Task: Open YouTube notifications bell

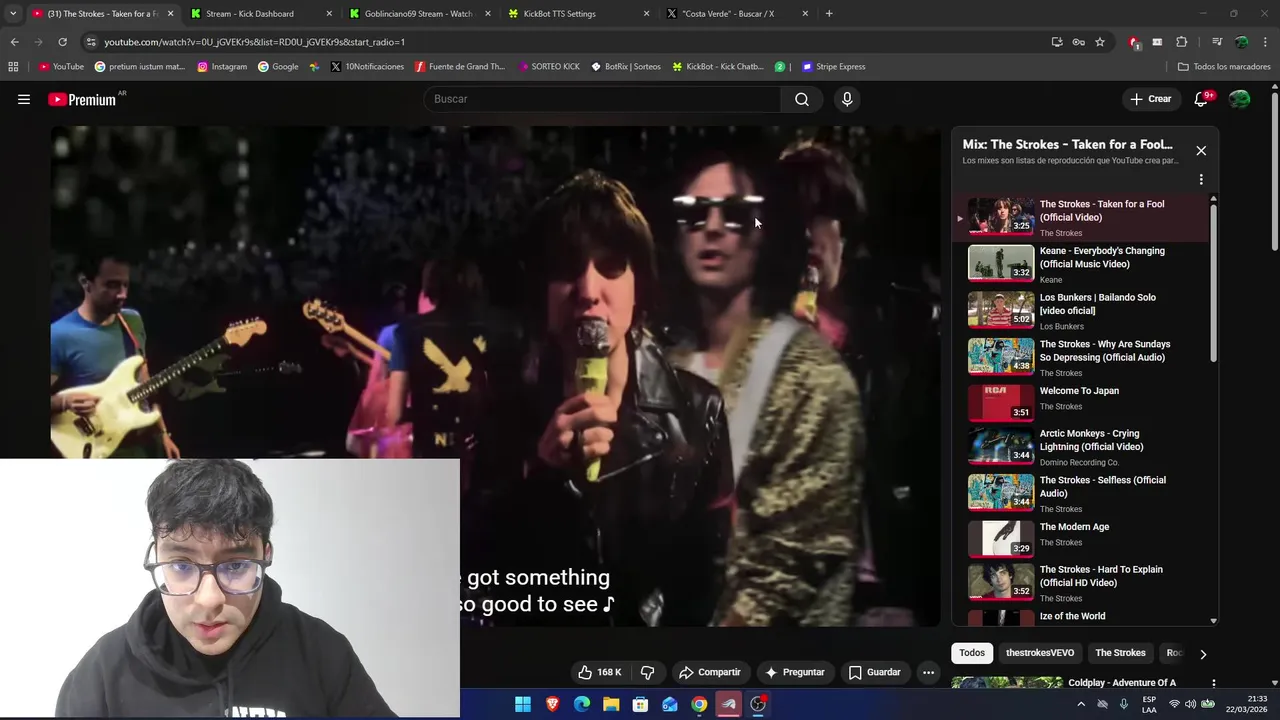Action: pos(1202,99)
